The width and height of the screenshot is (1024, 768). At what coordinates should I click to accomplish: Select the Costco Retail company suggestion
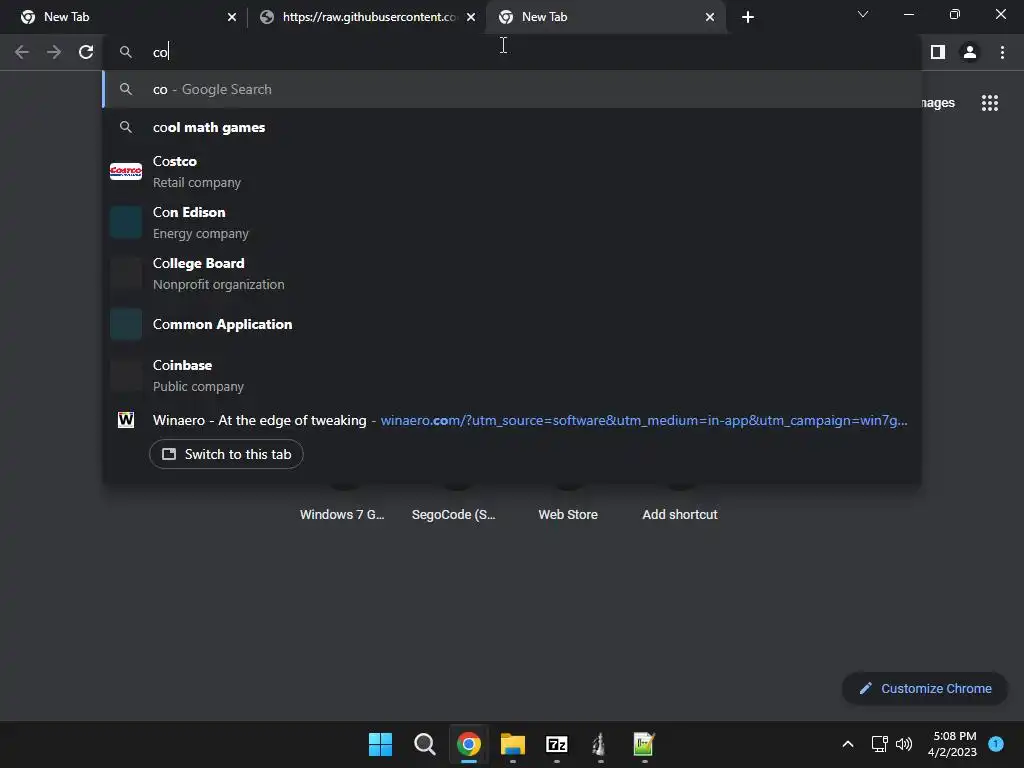[512, 172]
